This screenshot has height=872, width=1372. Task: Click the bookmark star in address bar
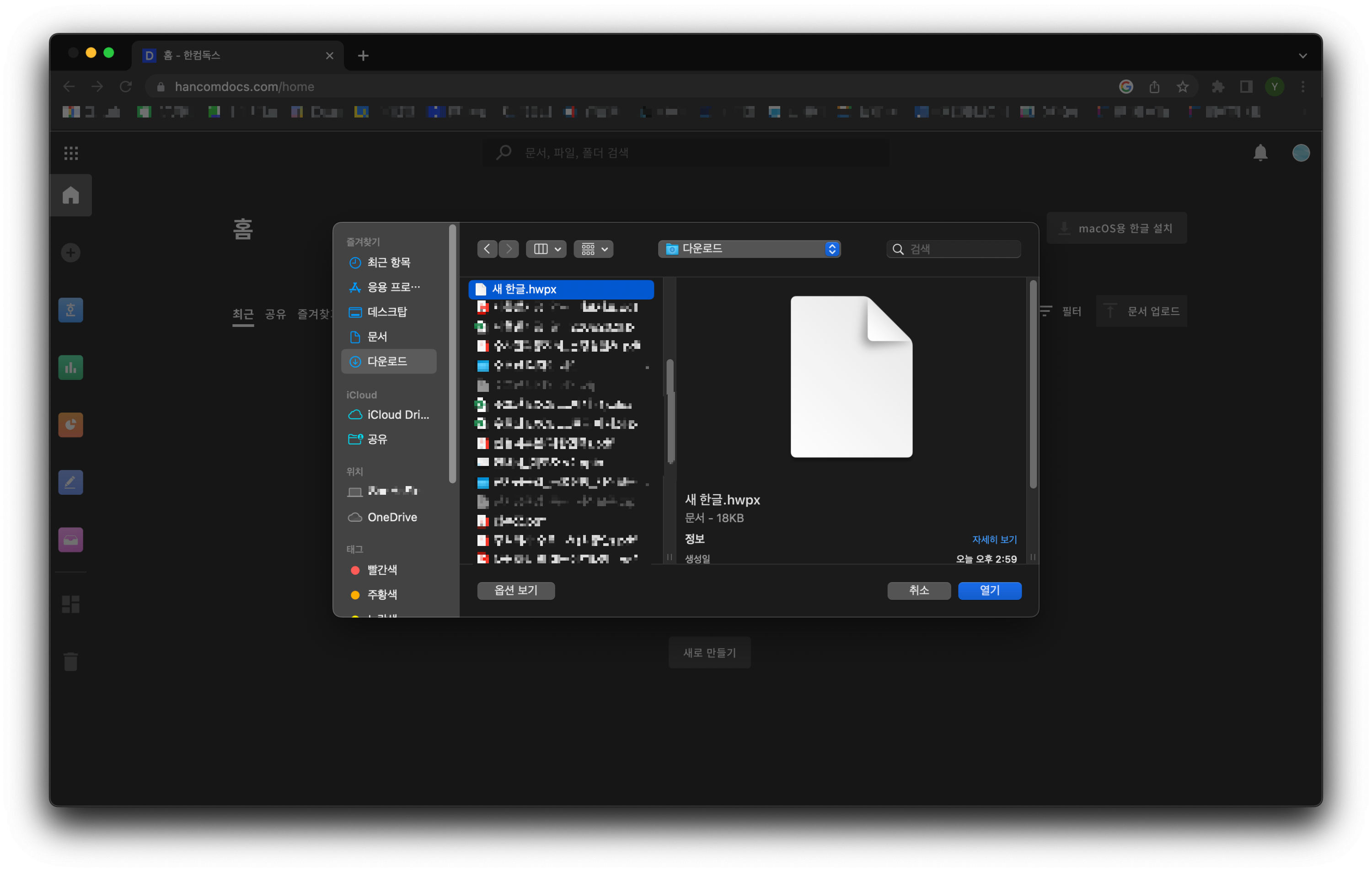[1182, 86]
